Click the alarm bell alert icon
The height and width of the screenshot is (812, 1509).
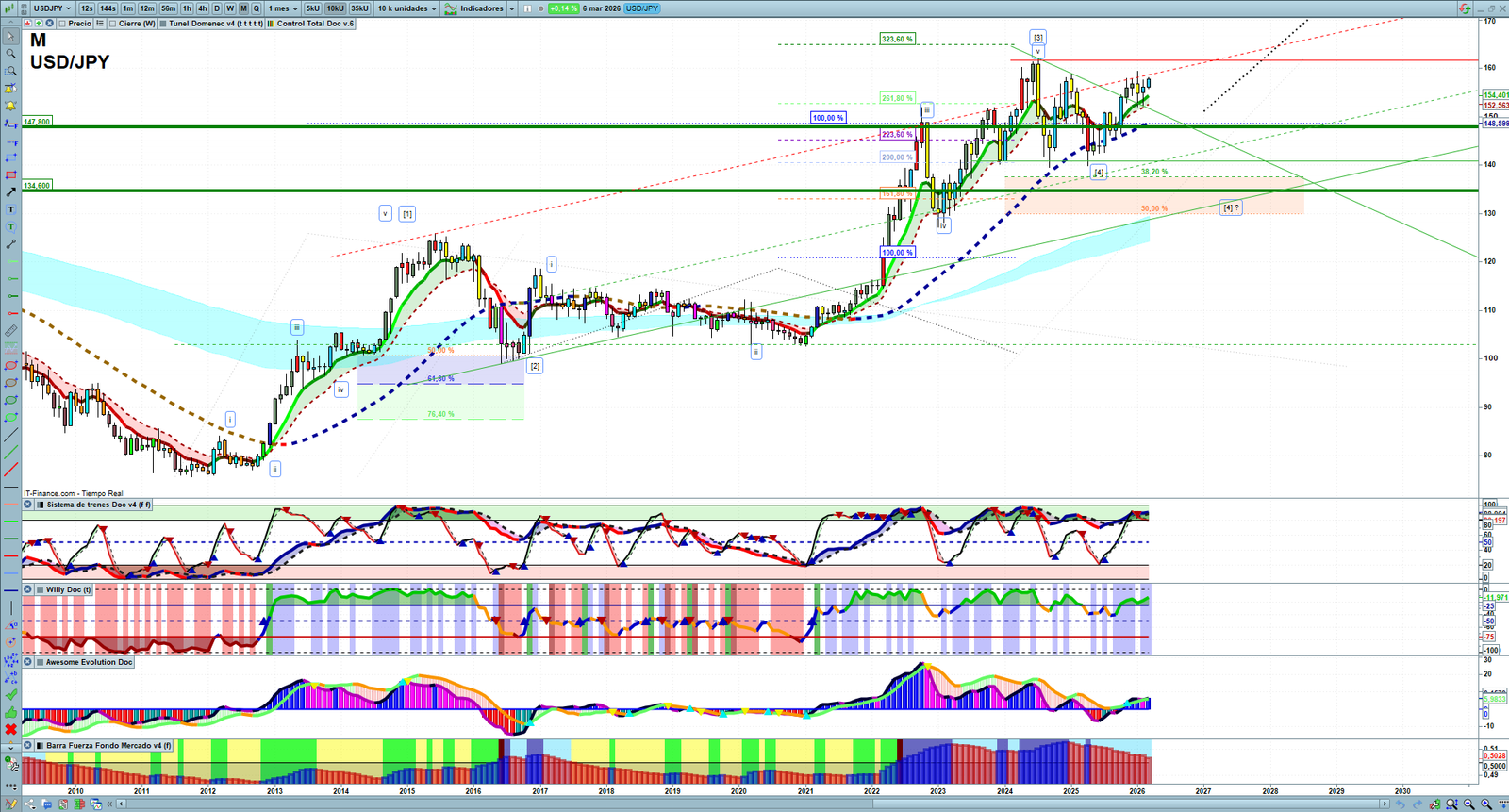tap(11, 106)
